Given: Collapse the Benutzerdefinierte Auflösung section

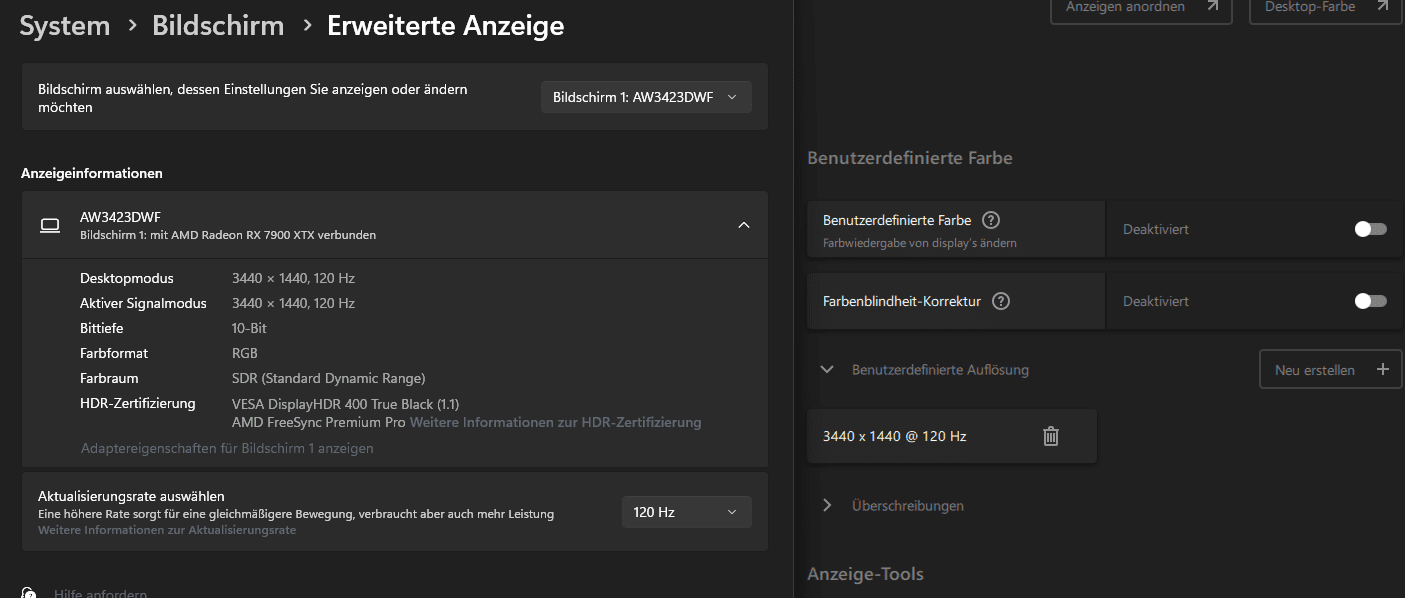Looking at the screenshot, I should 827,369.
